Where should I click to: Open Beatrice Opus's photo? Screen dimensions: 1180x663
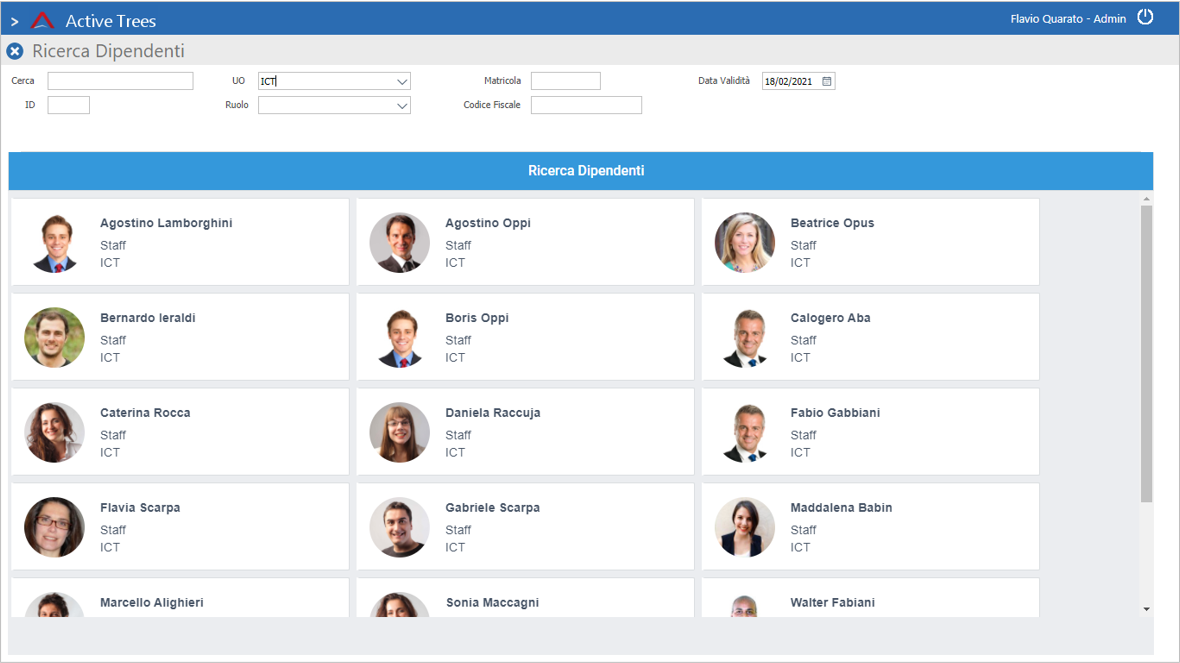tap(744, 242)
